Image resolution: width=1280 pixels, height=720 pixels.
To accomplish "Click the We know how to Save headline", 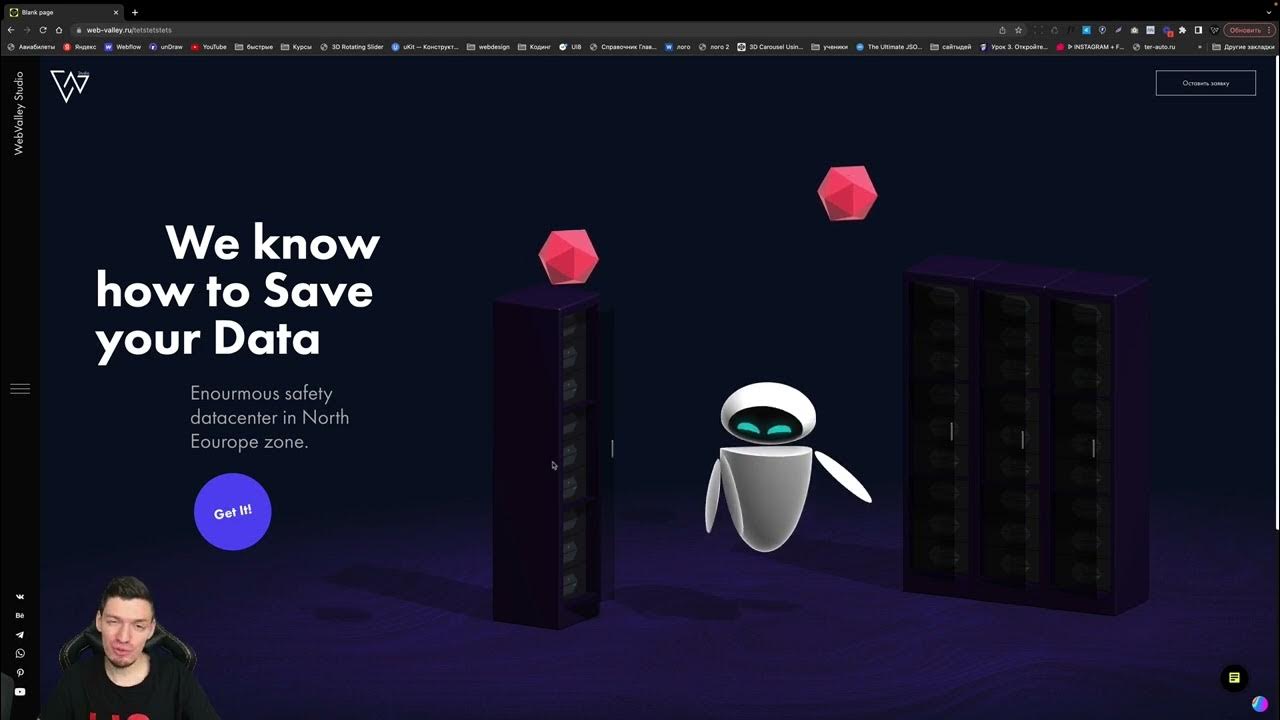I will pyautogui.click(x=238, y=291).
